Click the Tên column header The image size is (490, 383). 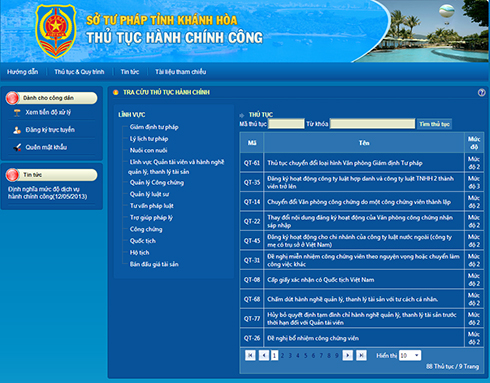pyautogui.click(x=364, y=143)
